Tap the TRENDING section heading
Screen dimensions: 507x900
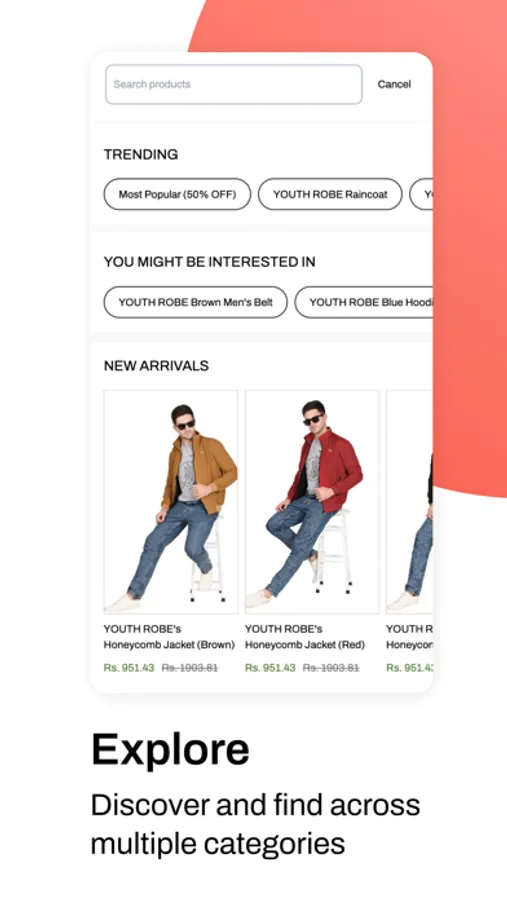(141, 154)
